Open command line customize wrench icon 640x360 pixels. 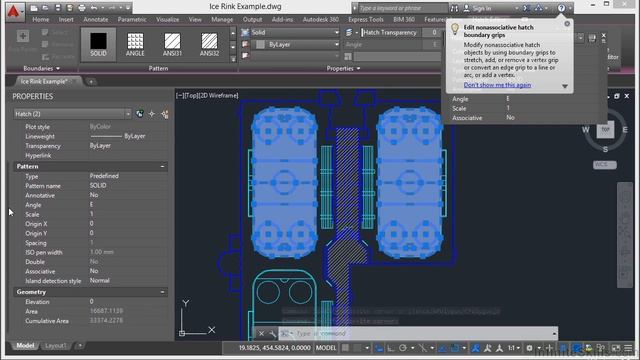[x=273, y=334]
